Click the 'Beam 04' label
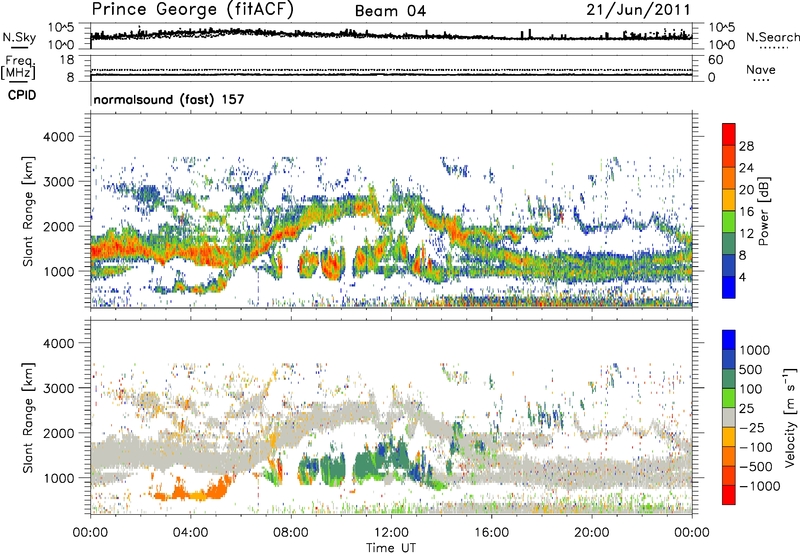Viewport: 800px width, 554px height. click(x=390, y=11)
